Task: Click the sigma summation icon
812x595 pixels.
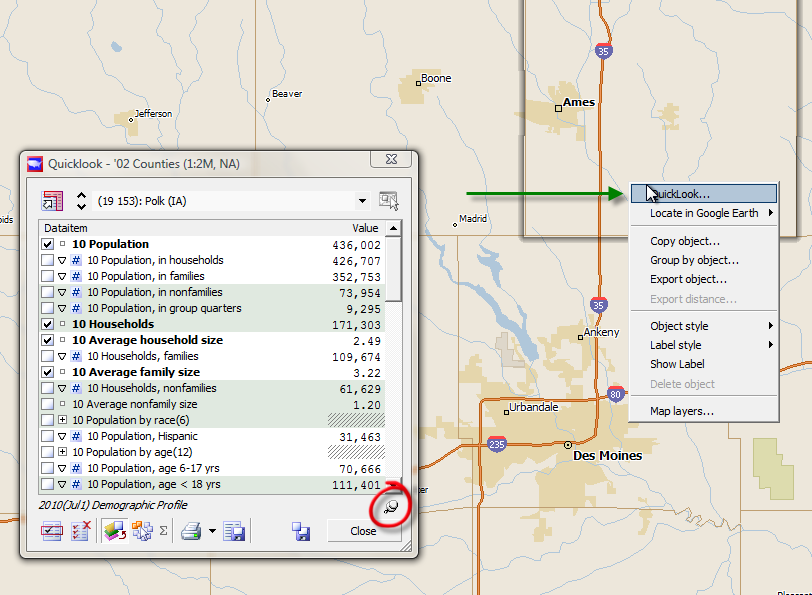Action: click(x=163, y=531)
